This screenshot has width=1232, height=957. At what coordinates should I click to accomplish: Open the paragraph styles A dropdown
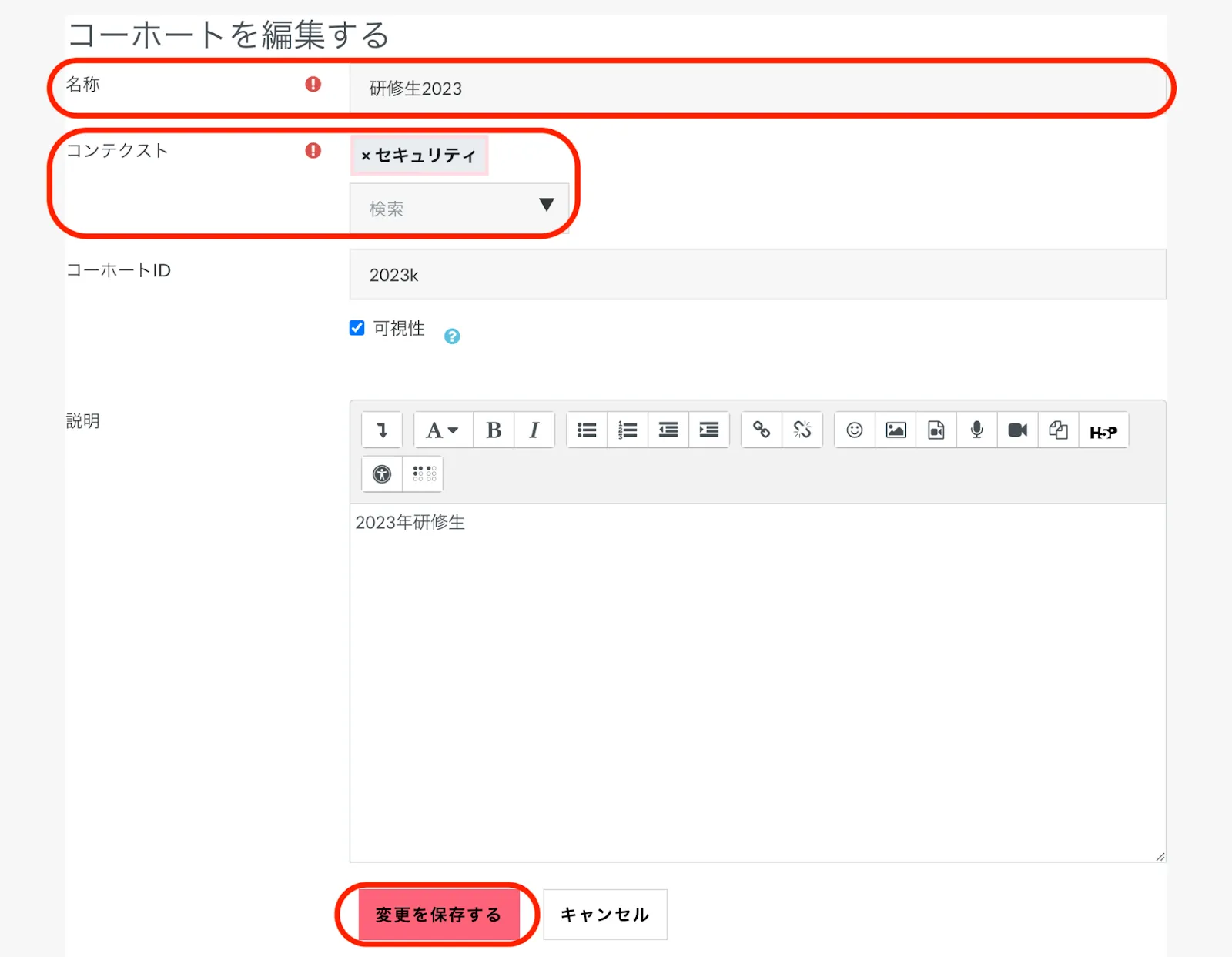coord(442,430)
